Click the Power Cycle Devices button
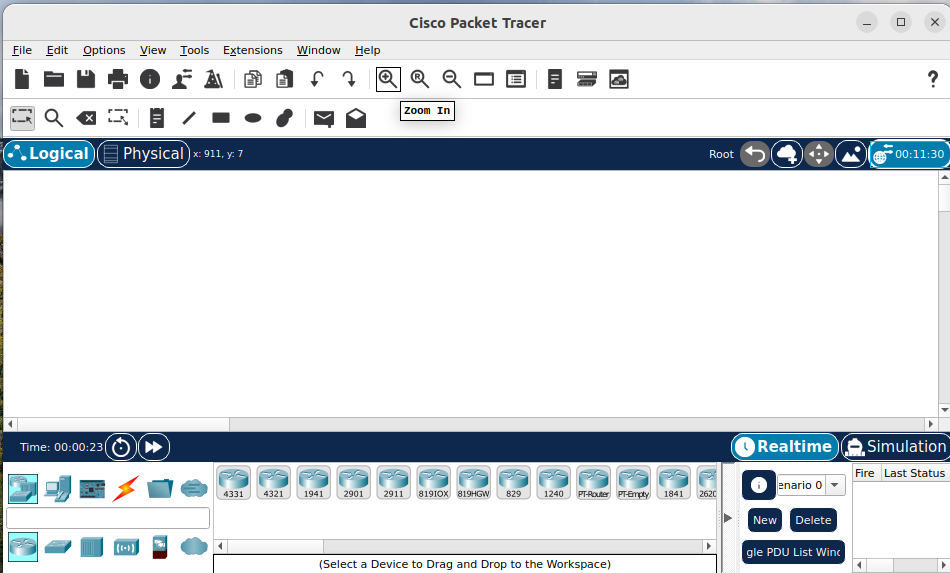The width and height of the screenshot is (950, 573). (x=121, y=447)
